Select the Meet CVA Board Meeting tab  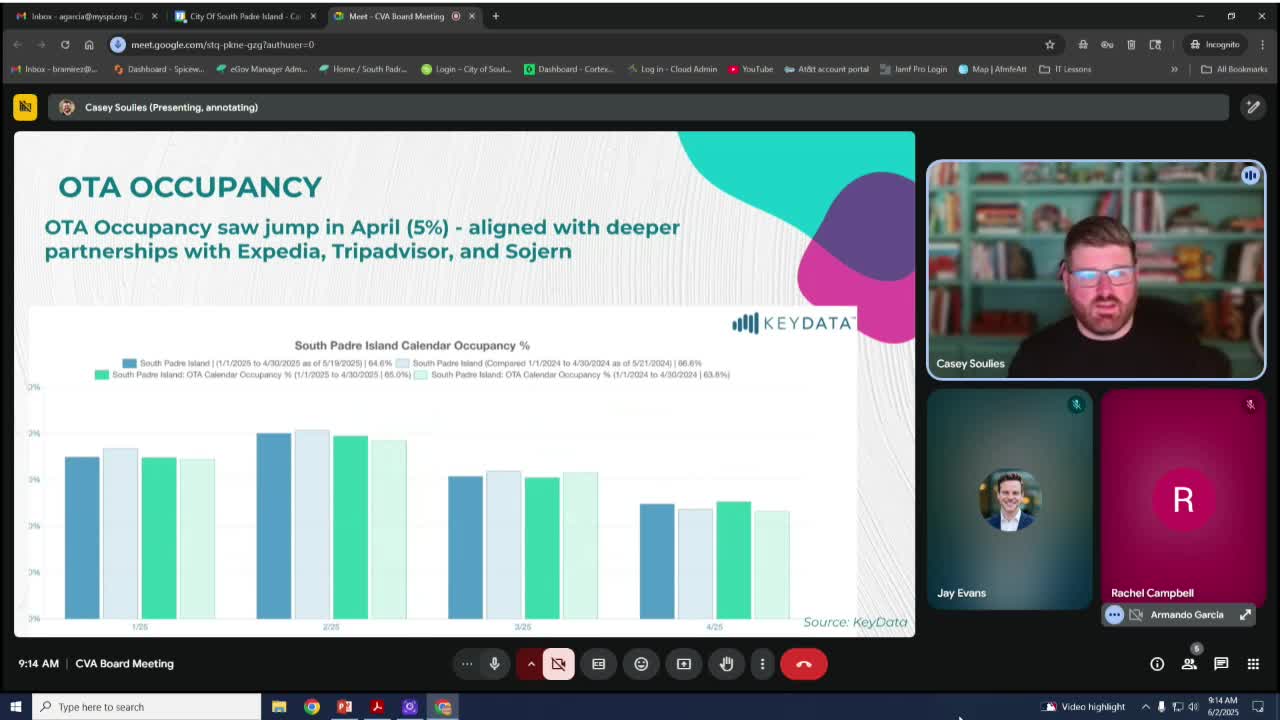pos(405,16)
